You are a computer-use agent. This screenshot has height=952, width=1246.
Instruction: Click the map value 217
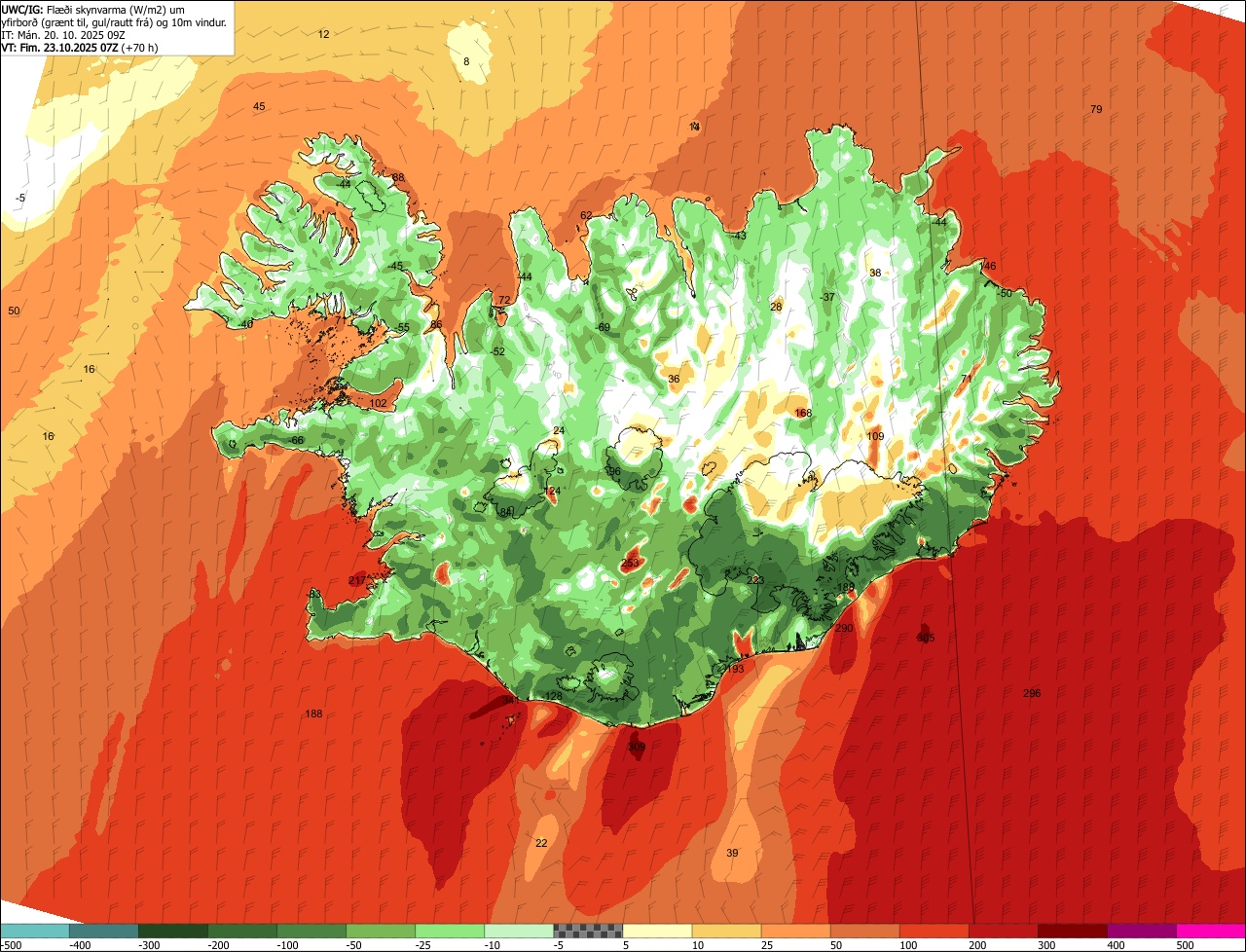[x=357, y=580]
